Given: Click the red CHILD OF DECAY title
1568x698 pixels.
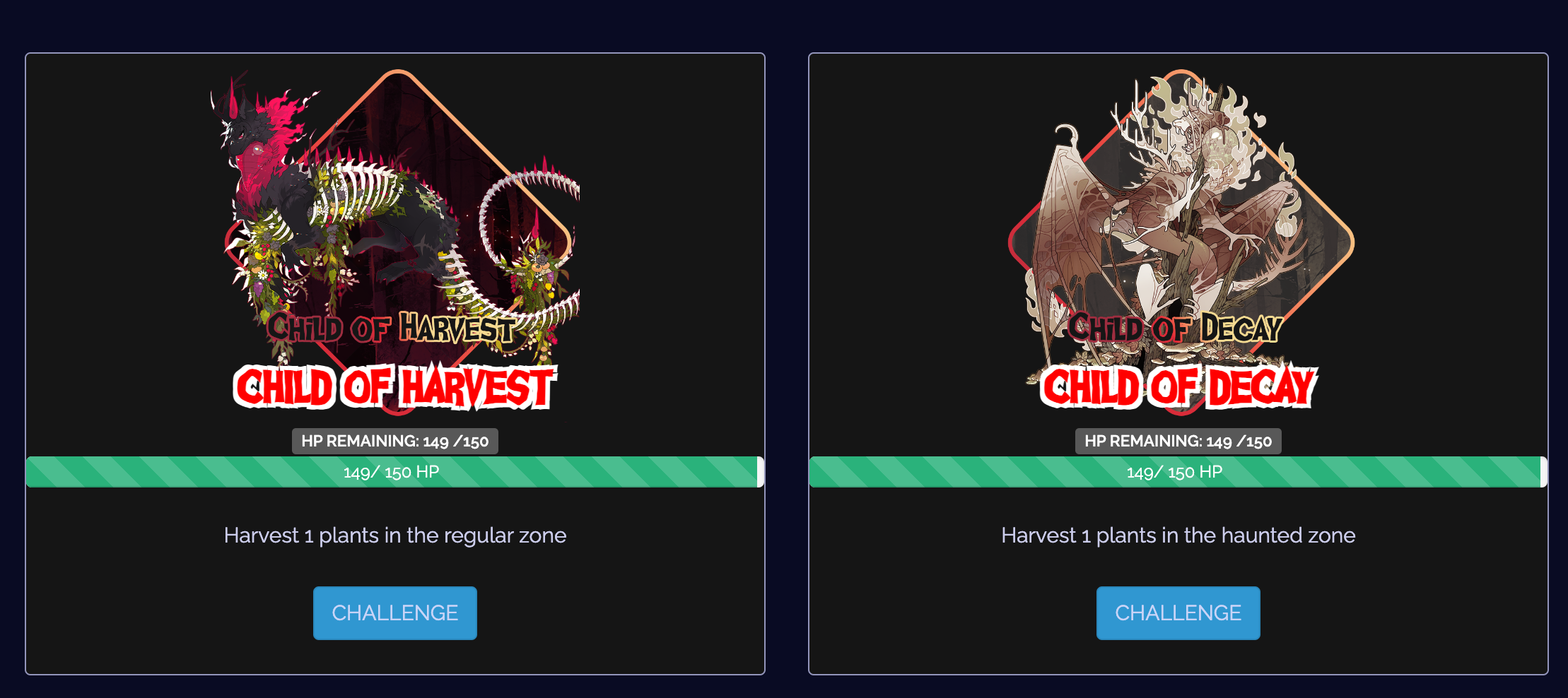Looking at the screenshot, I should click(1179, 387).
